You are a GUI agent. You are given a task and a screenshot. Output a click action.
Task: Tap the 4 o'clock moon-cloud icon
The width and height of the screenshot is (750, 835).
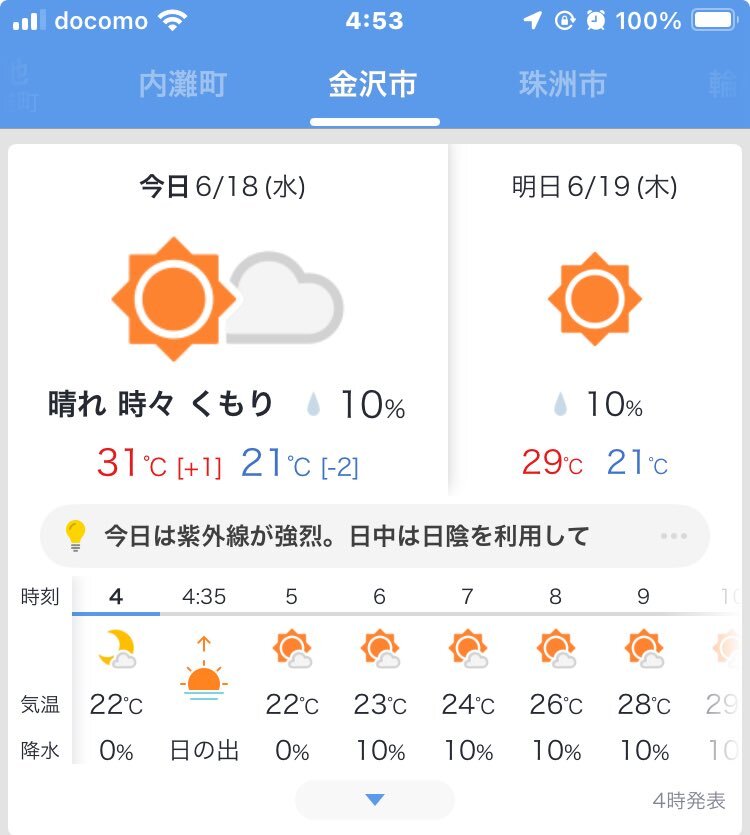(116, 648)
